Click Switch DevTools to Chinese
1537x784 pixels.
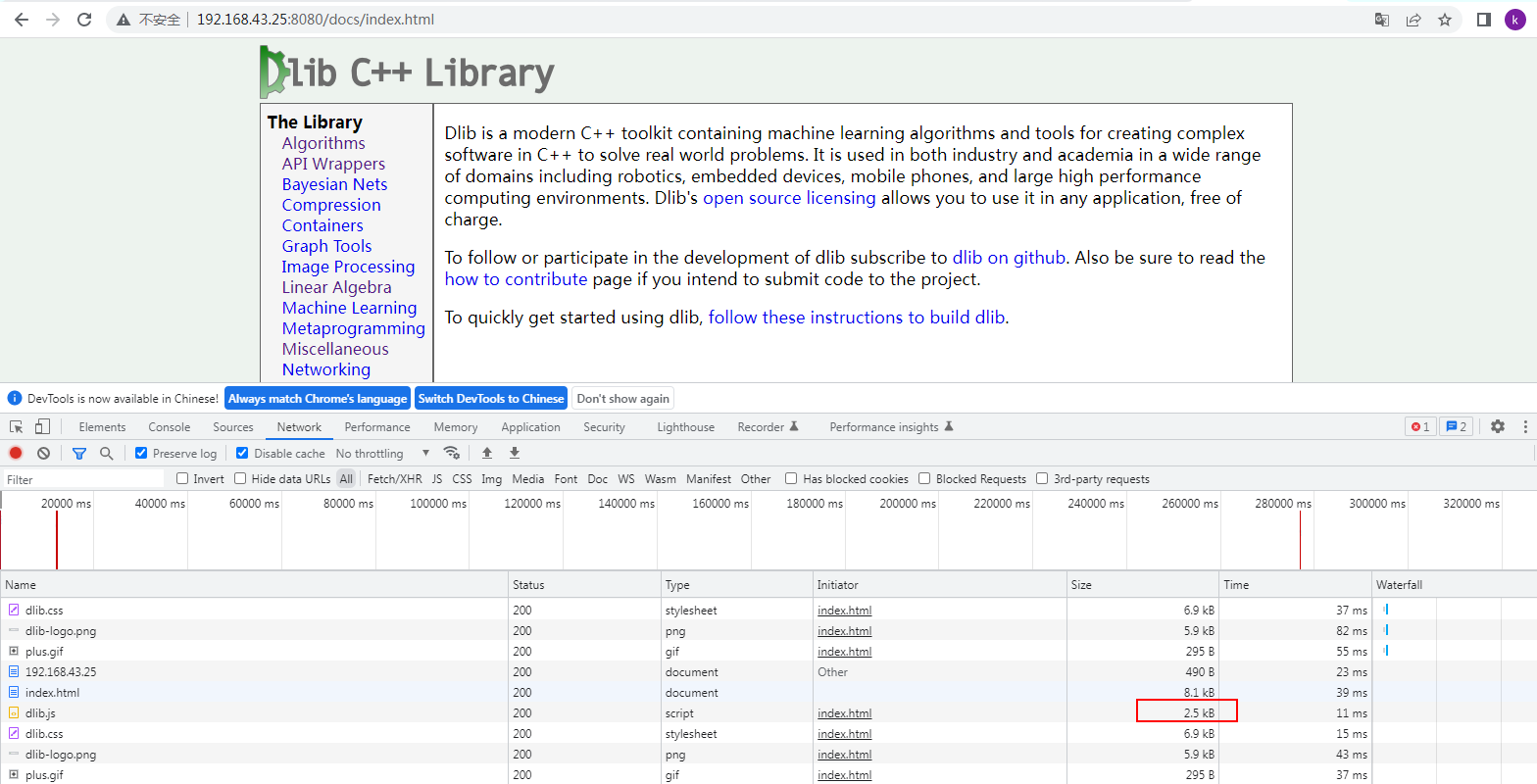(x=491, y=399)
